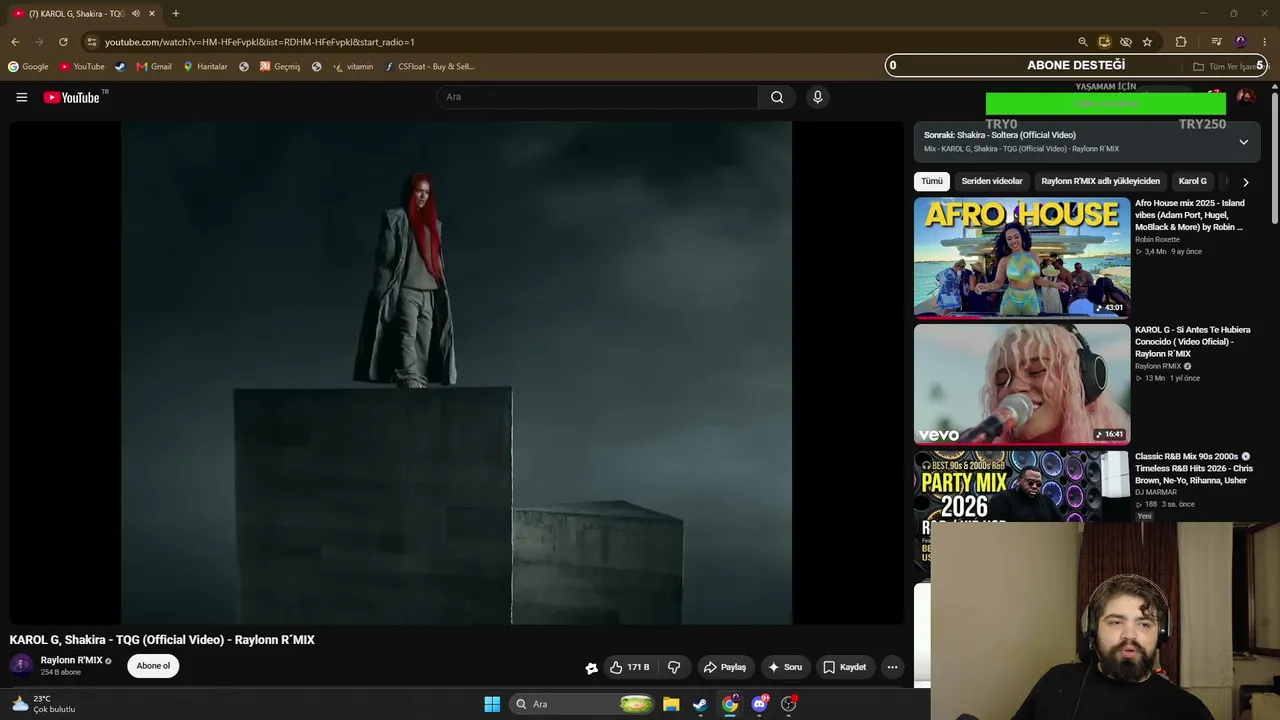Open the more actions three-dot menu under the video

(x=892, y=667)
